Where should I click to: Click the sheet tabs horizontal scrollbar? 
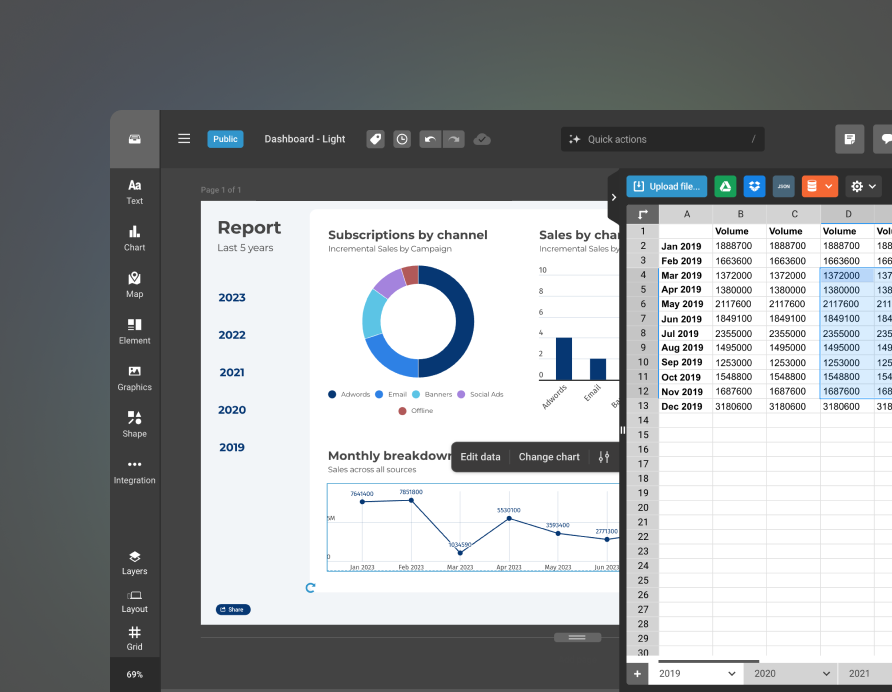point(708,661)
